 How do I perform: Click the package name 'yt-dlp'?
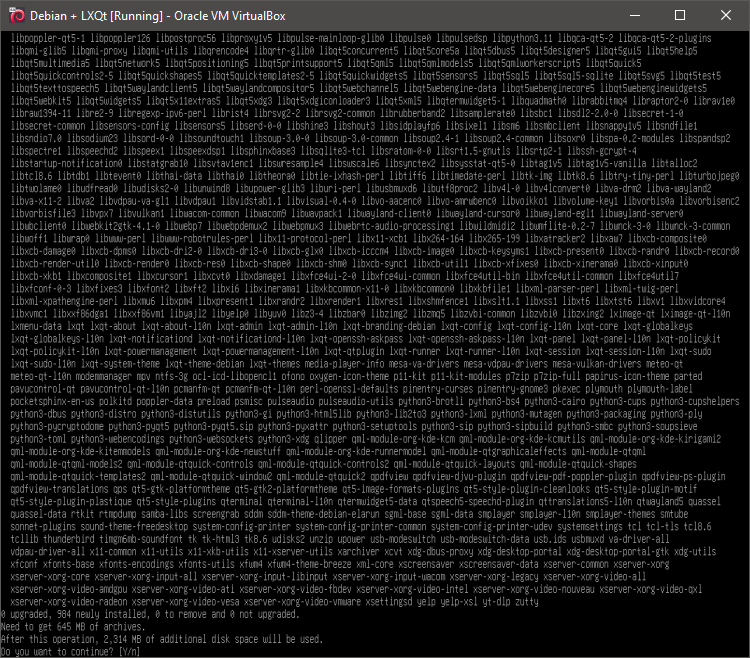tap(496, 602)
